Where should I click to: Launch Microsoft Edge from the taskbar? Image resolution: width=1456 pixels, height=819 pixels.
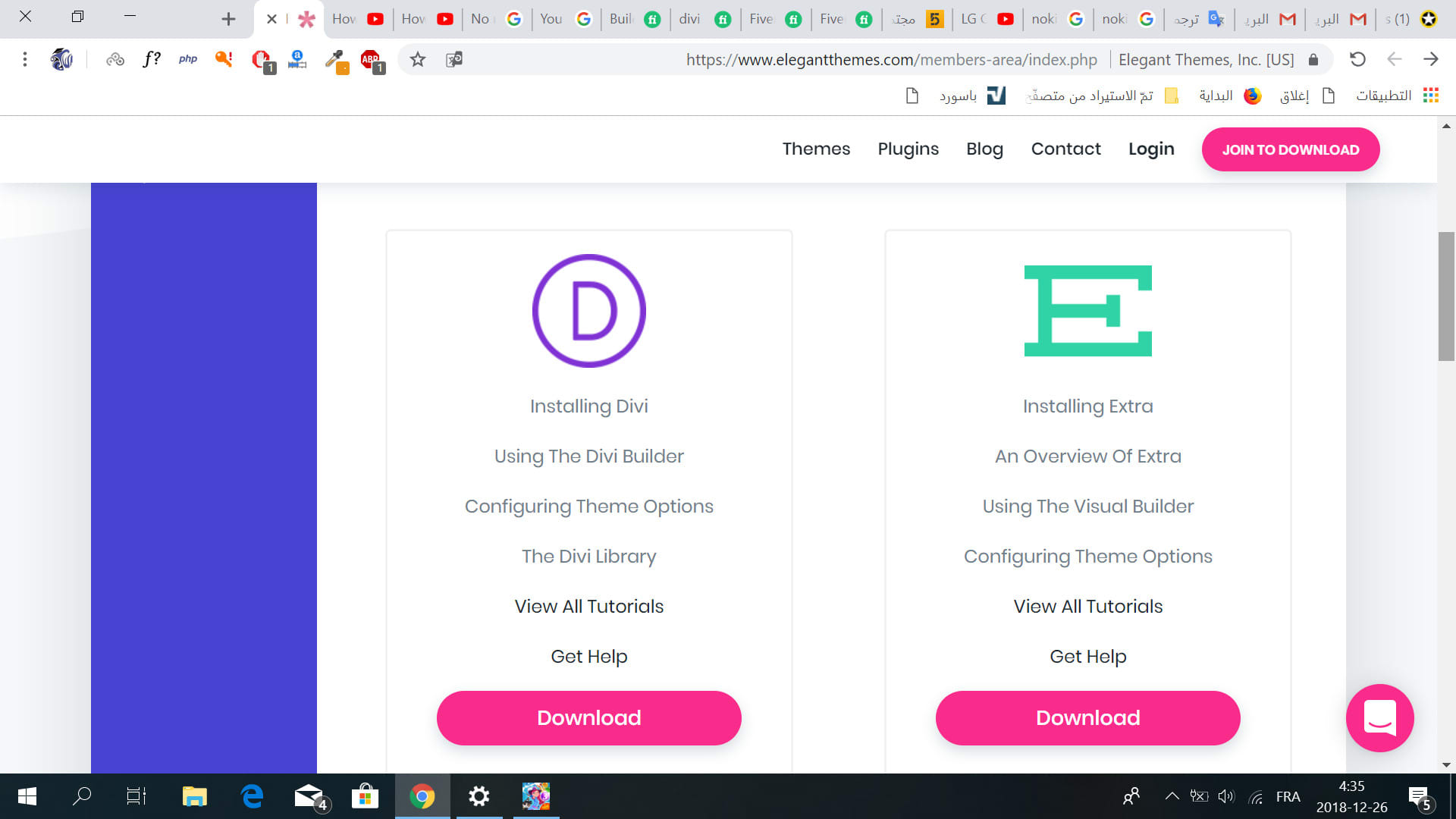[x=252, y=796]
